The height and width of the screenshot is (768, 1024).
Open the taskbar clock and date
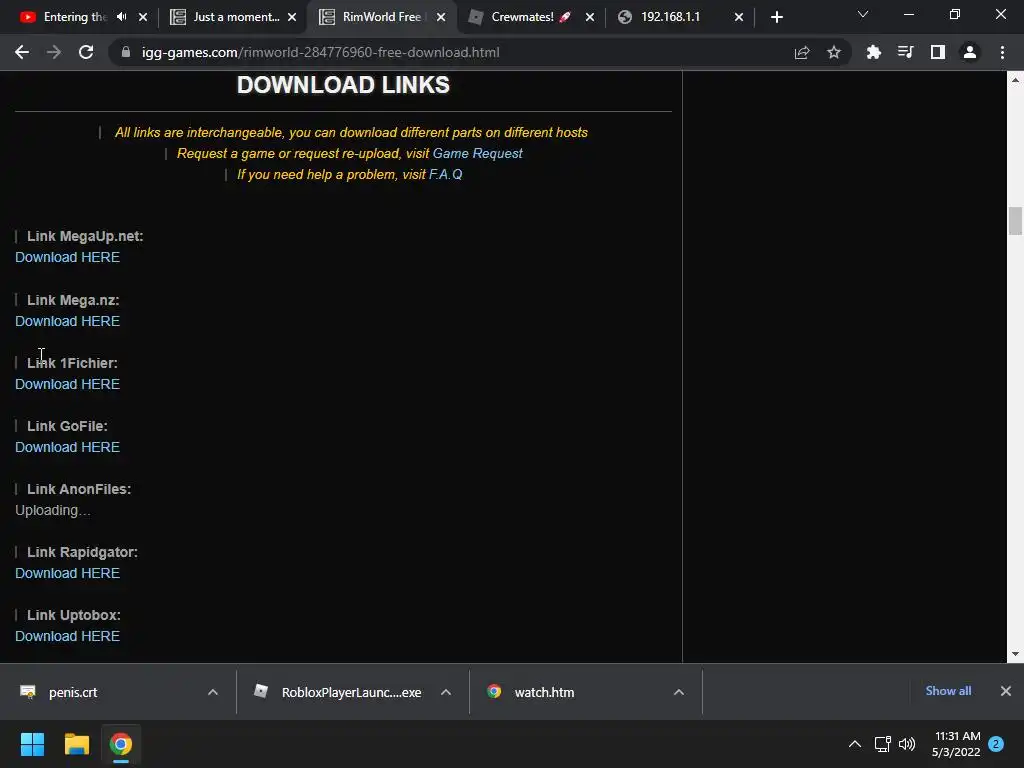(x=957, y=744)
